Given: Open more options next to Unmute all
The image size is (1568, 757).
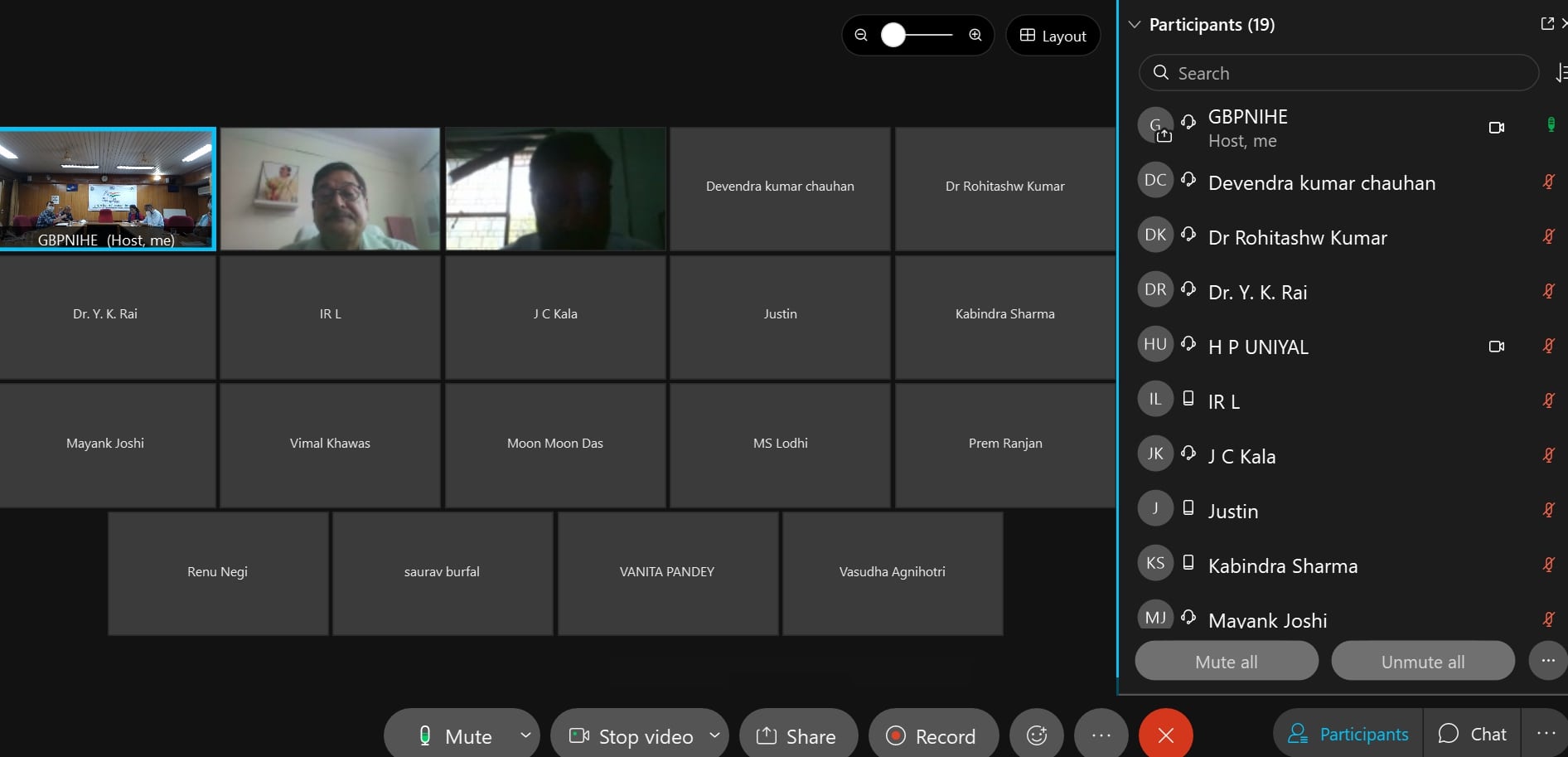Looking at the screenshot, I should tap(1547, 661).
